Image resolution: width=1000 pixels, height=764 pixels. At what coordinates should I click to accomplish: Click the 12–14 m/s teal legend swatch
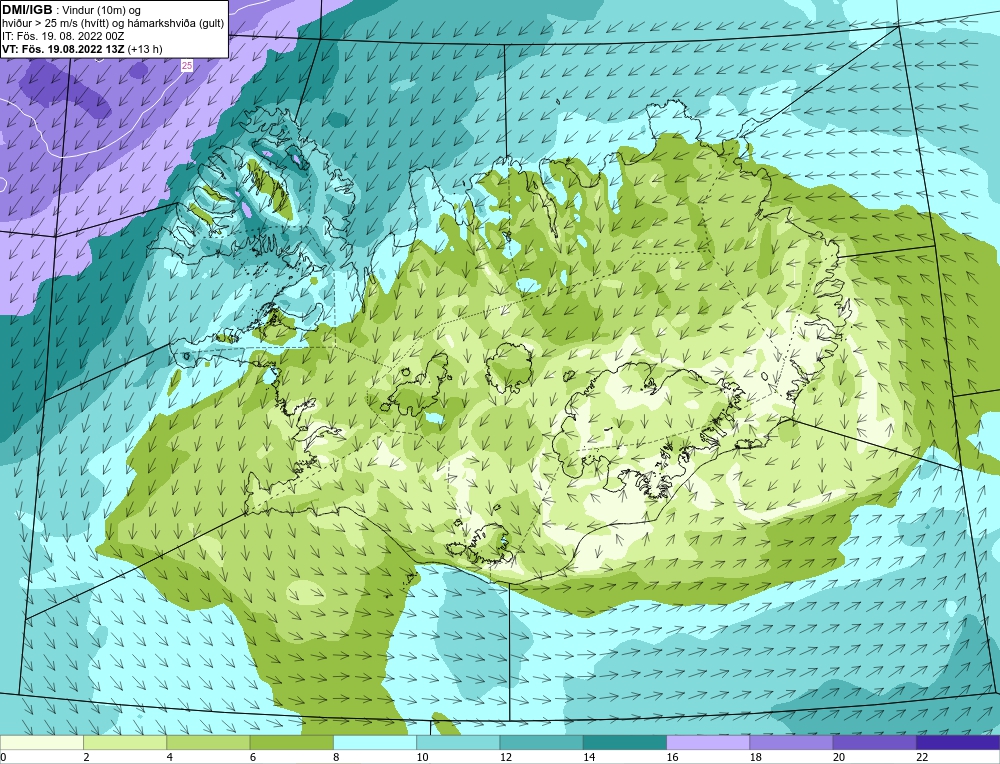point(541,742)
